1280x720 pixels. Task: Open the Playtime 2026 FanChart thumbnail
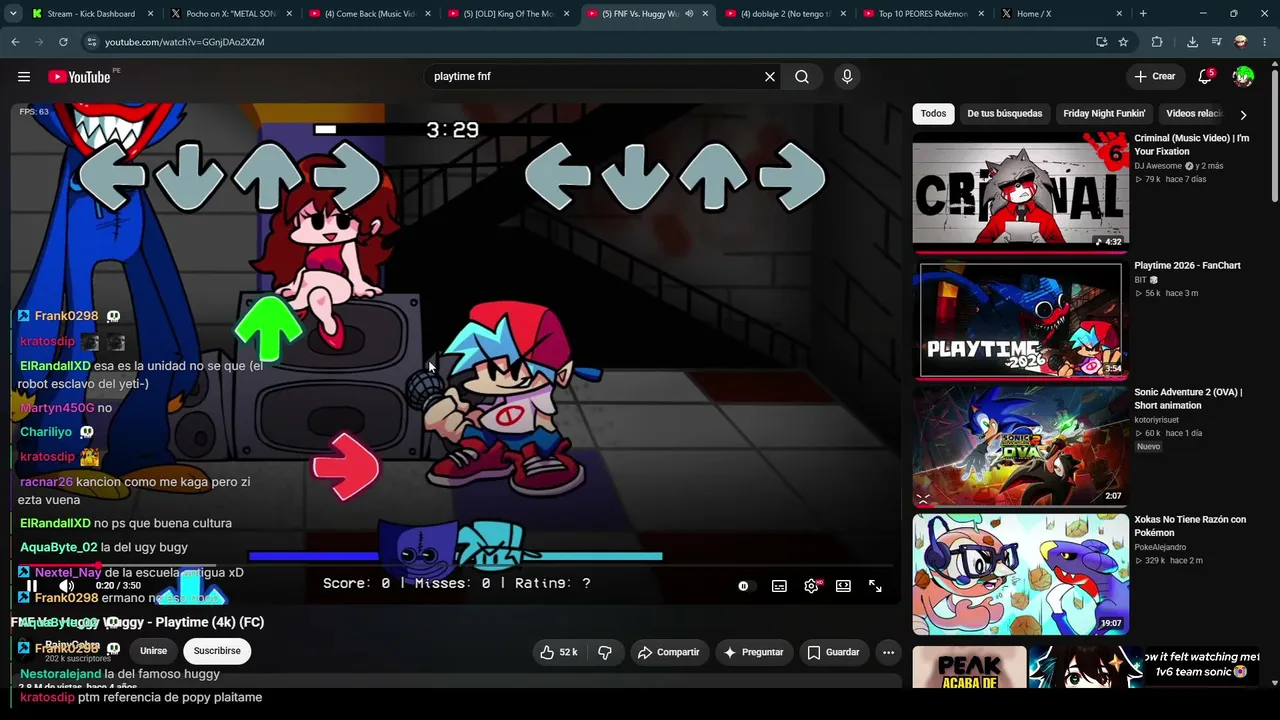click(1020, 320)
